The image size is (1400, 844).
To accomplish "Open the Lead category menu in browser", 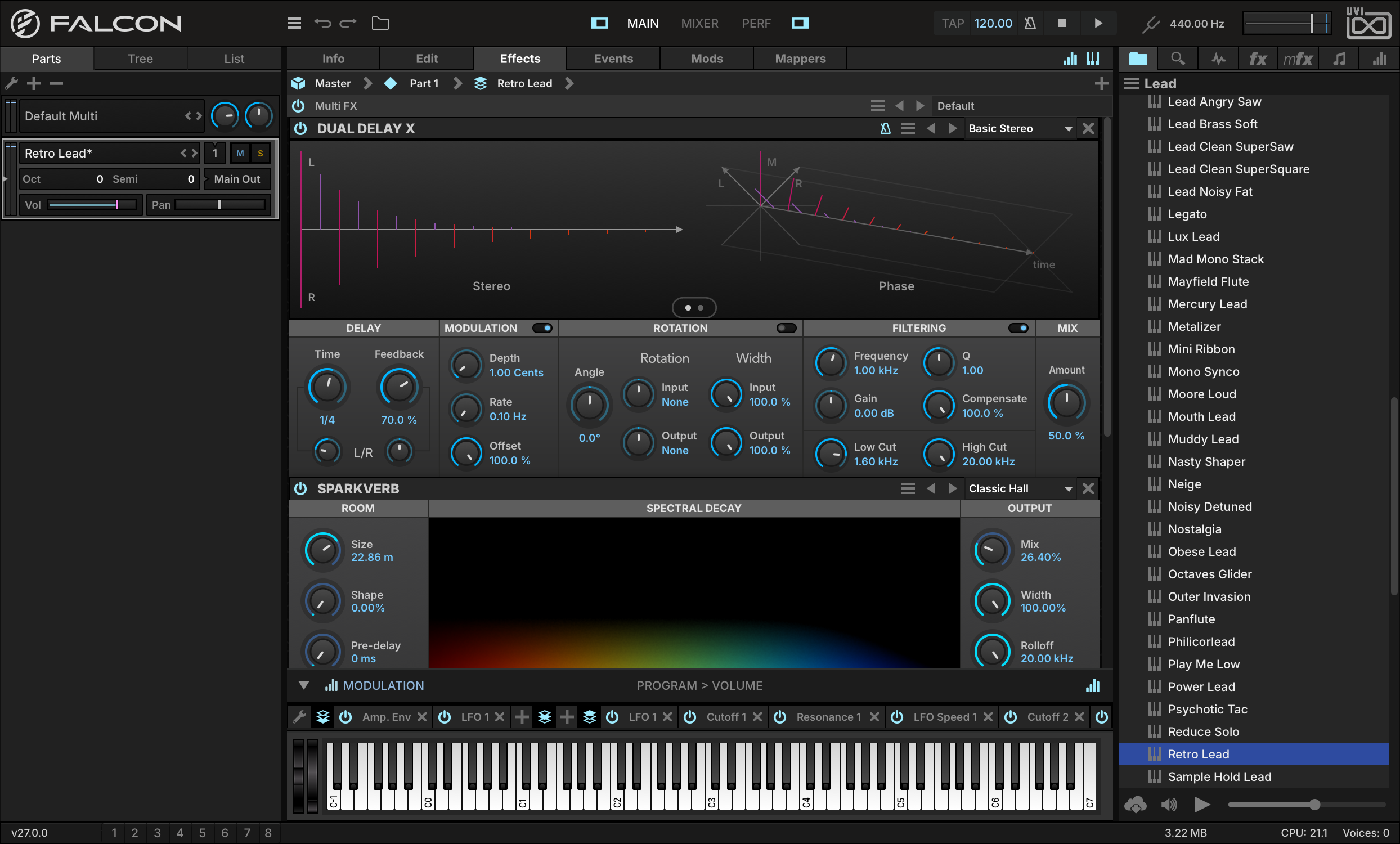I will click(1131, 83).
